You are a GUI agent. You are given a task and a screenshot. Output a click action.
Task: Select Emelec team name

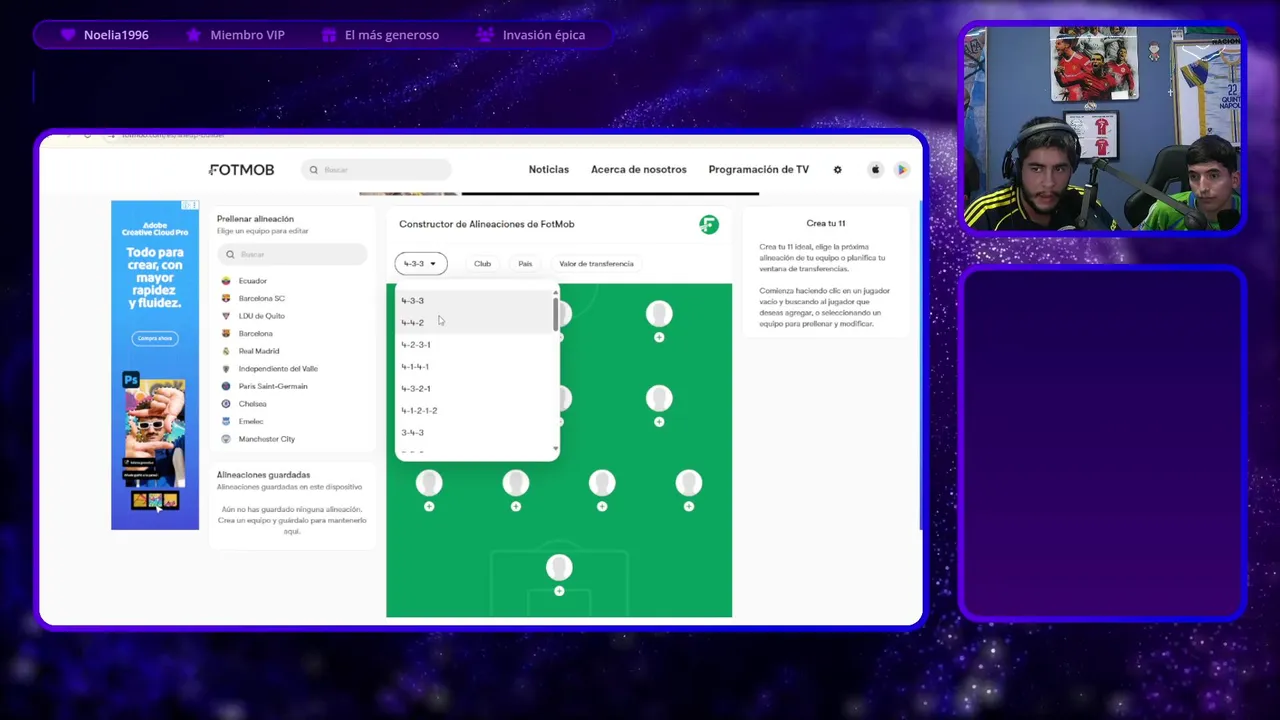[x=251, y=421]
